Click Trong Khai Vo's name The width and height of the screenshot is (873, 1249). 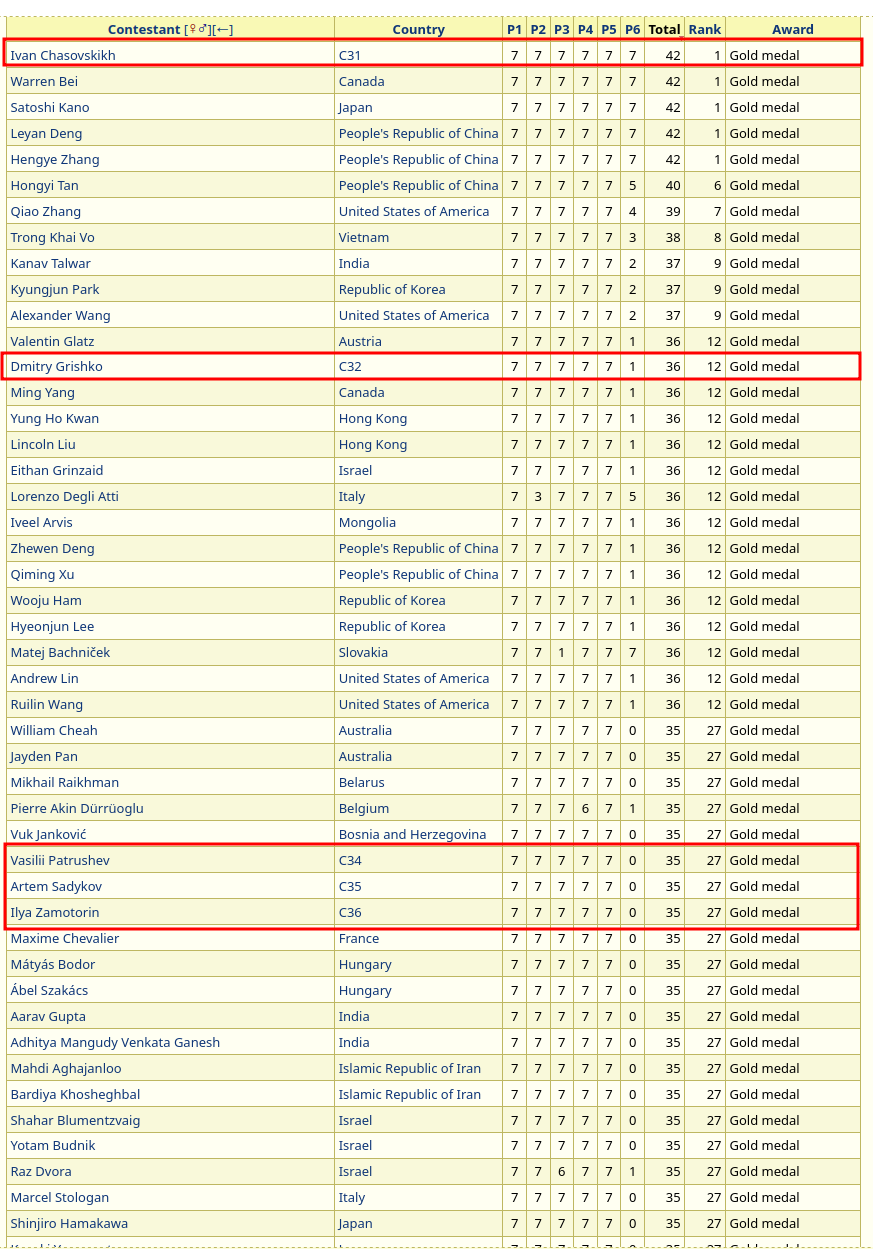(52, 237)
